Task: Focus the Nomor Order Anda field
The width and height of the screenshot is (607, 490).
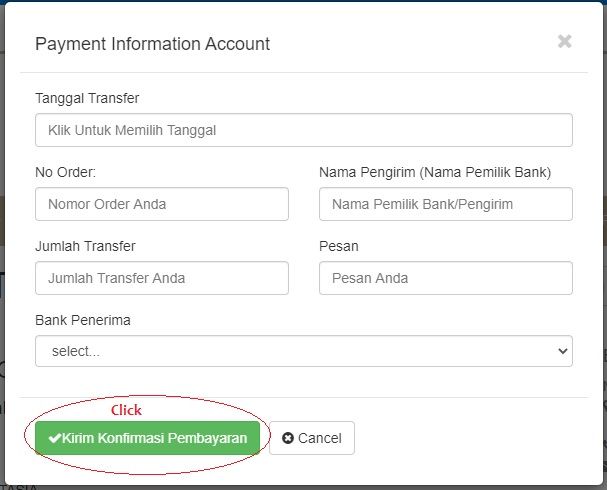Action: click(161, 204)
